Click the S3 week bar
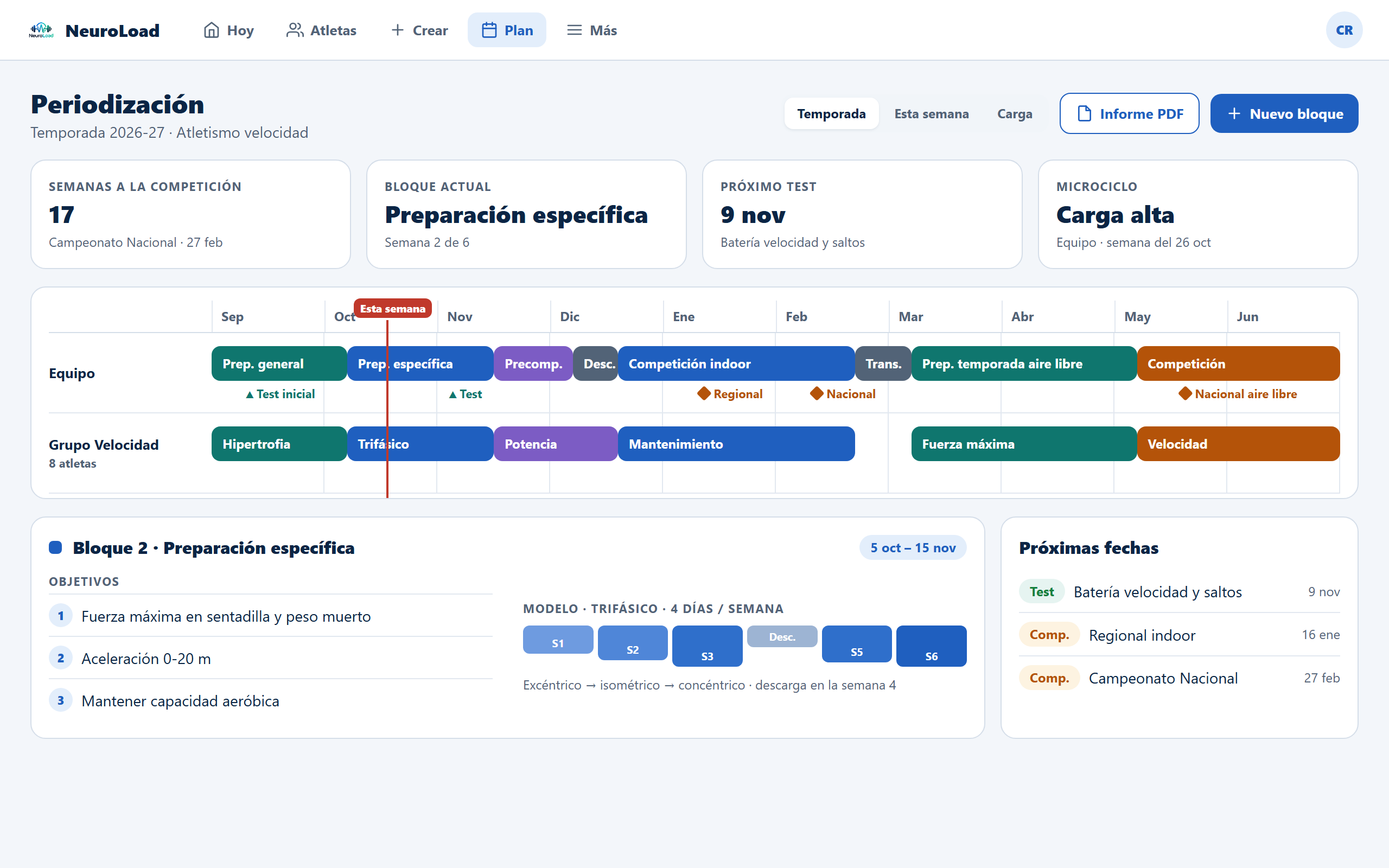1389x868 pixels. [x=707, y=646]
